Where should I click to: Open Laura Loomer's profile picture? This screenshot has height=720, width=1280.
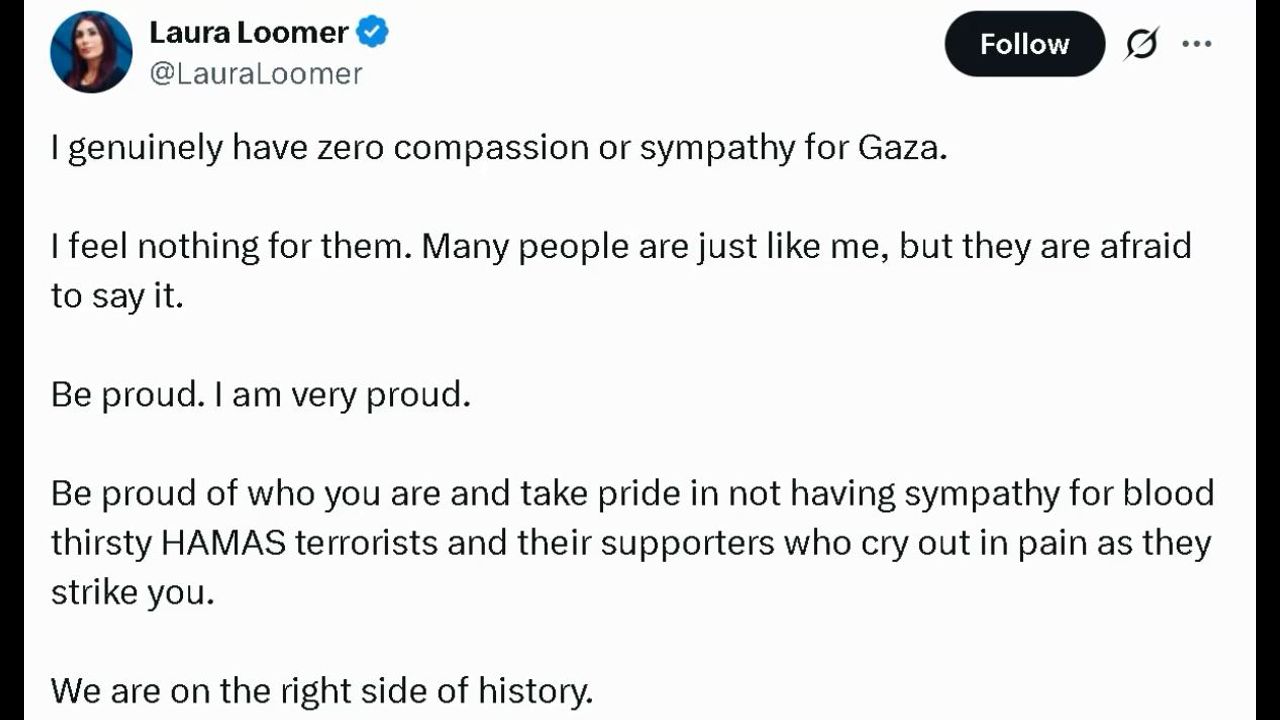(x=91, y=52)
